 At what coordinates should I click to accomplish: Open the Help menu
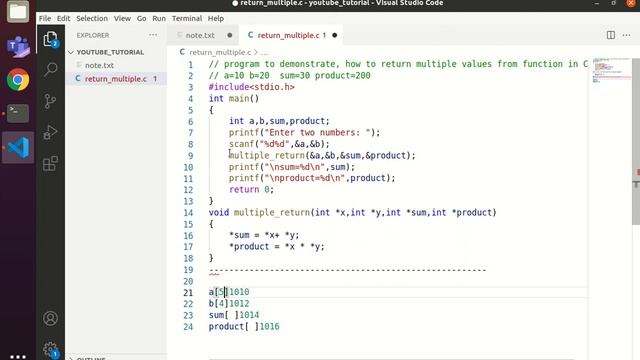[216, 18]
